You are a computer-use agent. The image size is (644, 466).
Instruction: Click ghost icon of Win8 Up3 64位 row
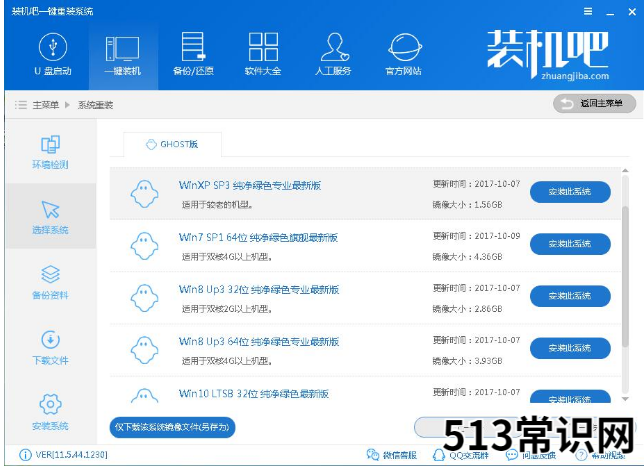tap(144, 350)
